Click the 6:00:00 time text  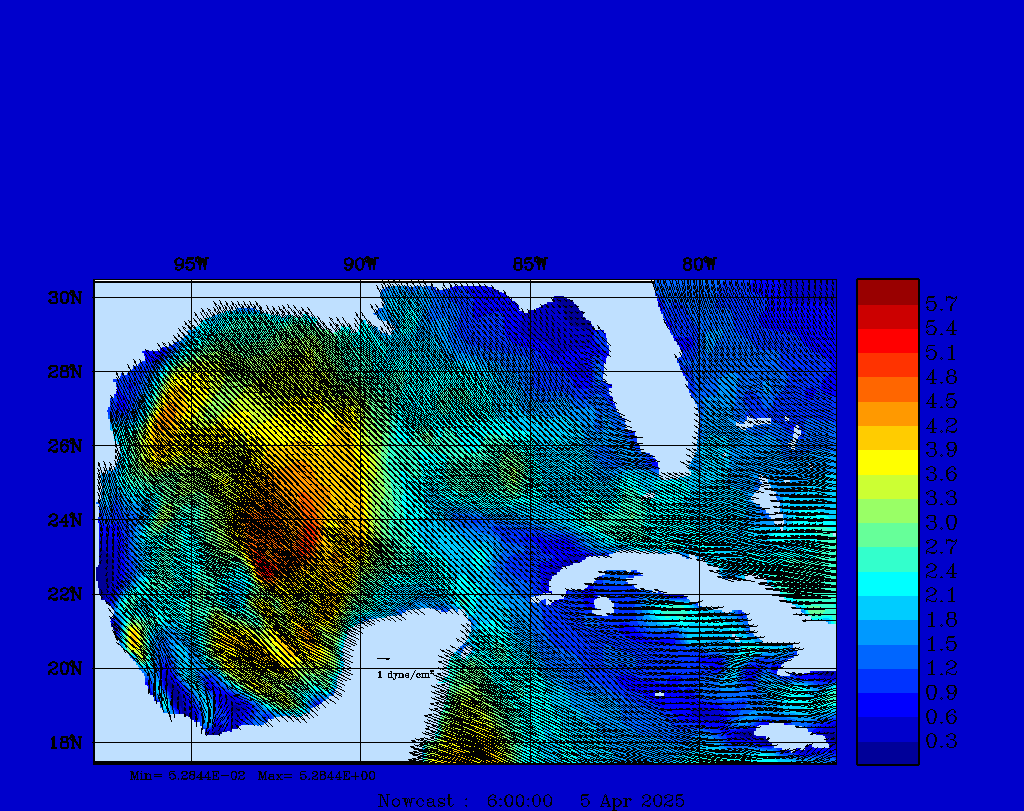[520, 801]
